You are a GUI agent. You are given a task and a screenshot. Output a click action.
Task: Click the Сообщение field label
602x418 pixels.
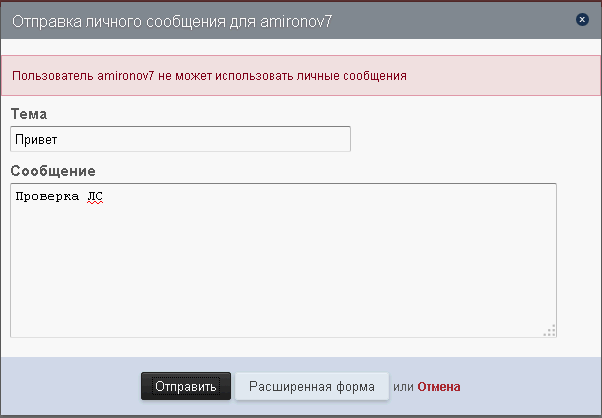pos(53,170)
